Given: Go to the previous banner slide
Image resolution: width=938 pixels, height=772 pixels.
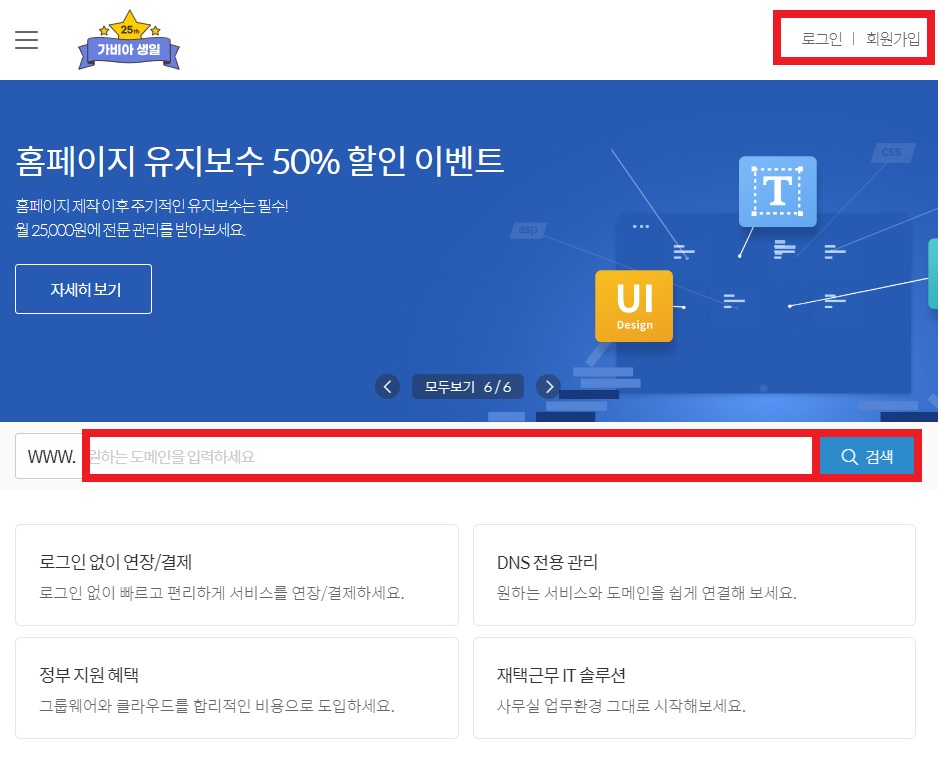Looking at the screenshot, I should pos(387,386).
